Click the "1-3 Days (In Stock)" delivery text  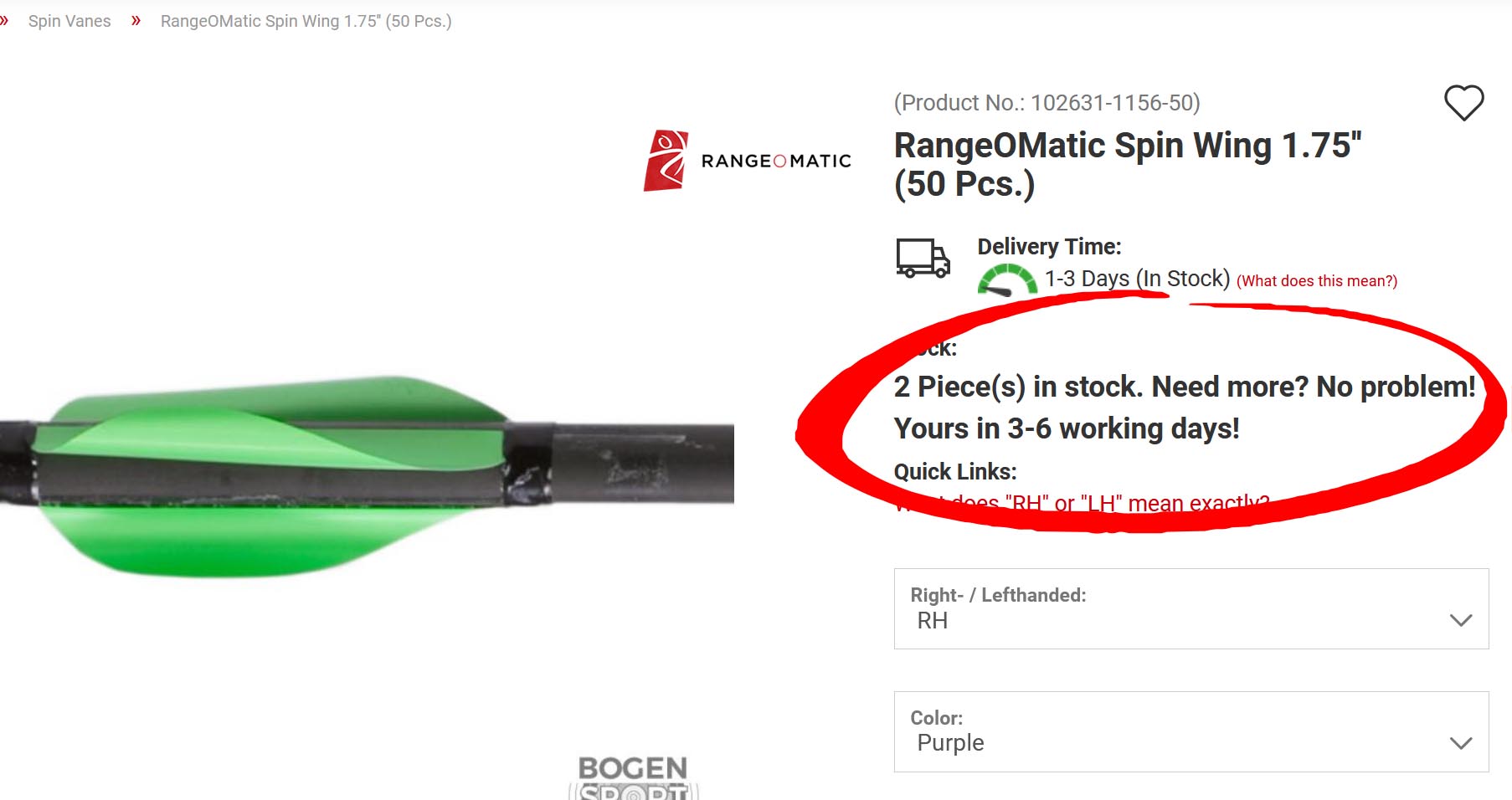(x=1137, y=279)
